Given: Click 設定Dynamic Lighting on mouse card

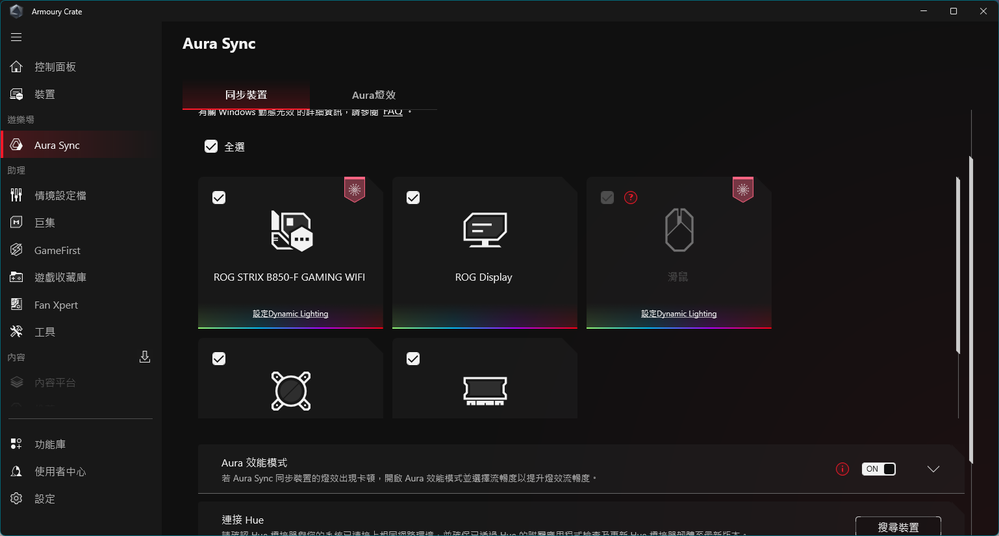Looking at the screenshot, I should 679,314.
